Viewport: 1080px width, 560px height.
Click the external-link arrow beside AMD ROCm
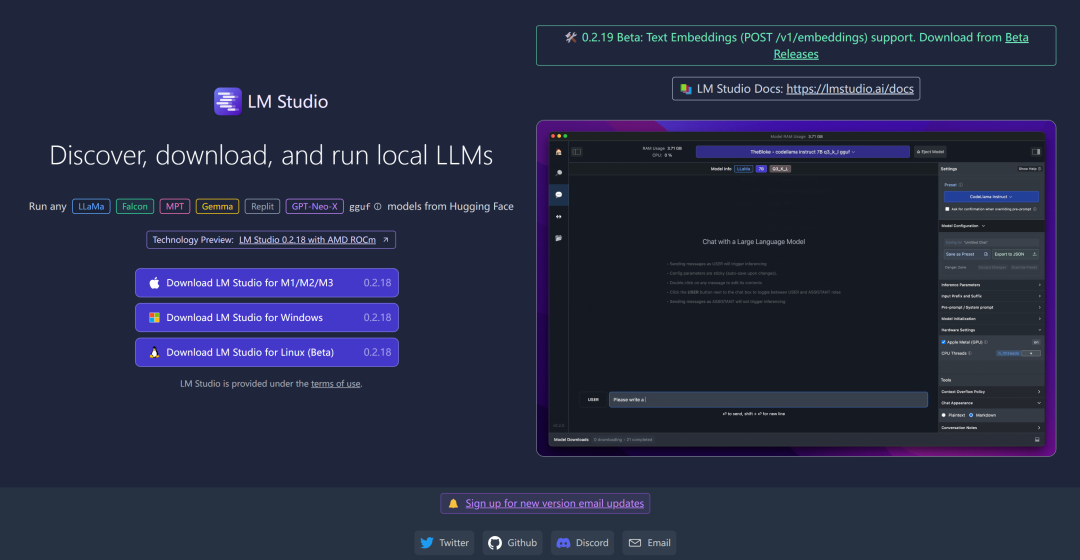click(386, 240)
